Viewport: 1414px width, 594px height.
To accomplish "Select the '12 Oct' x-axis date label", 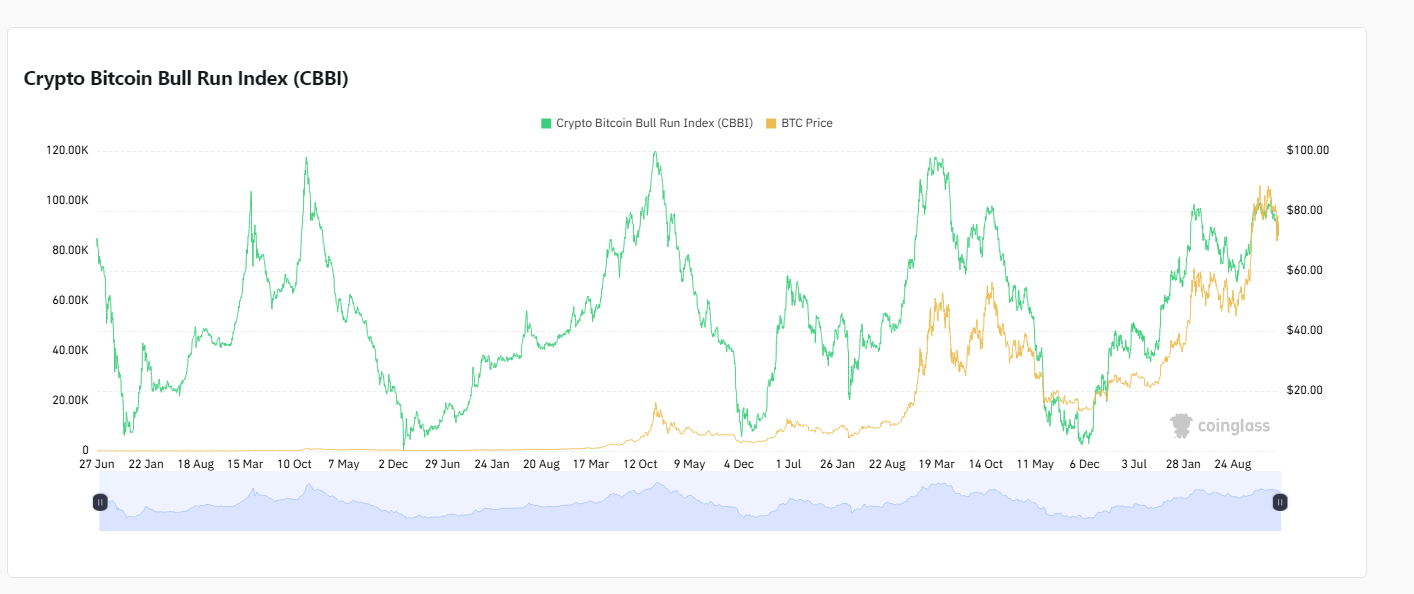I will (640, 464).
